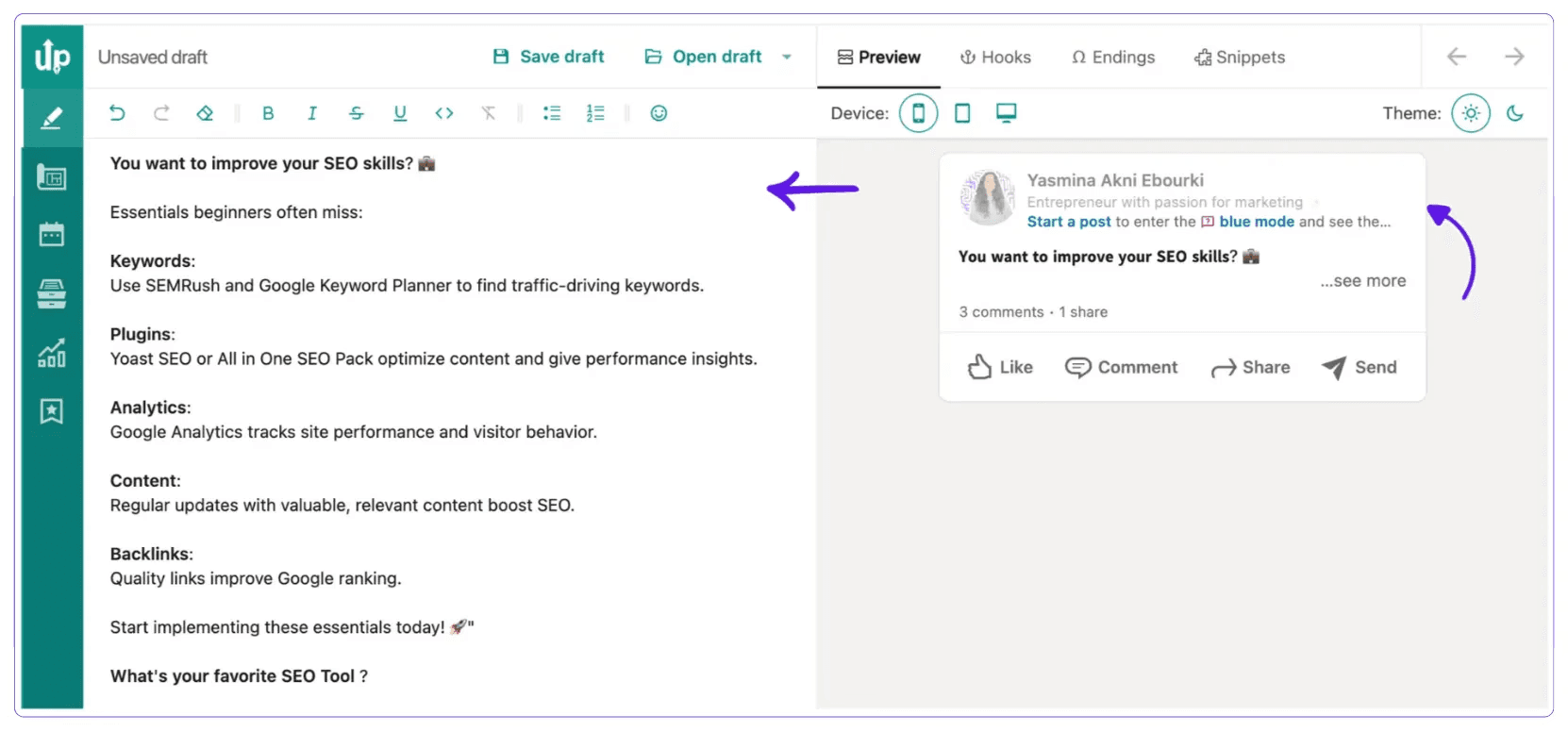Click the Comment button

tap(1121, 367)
